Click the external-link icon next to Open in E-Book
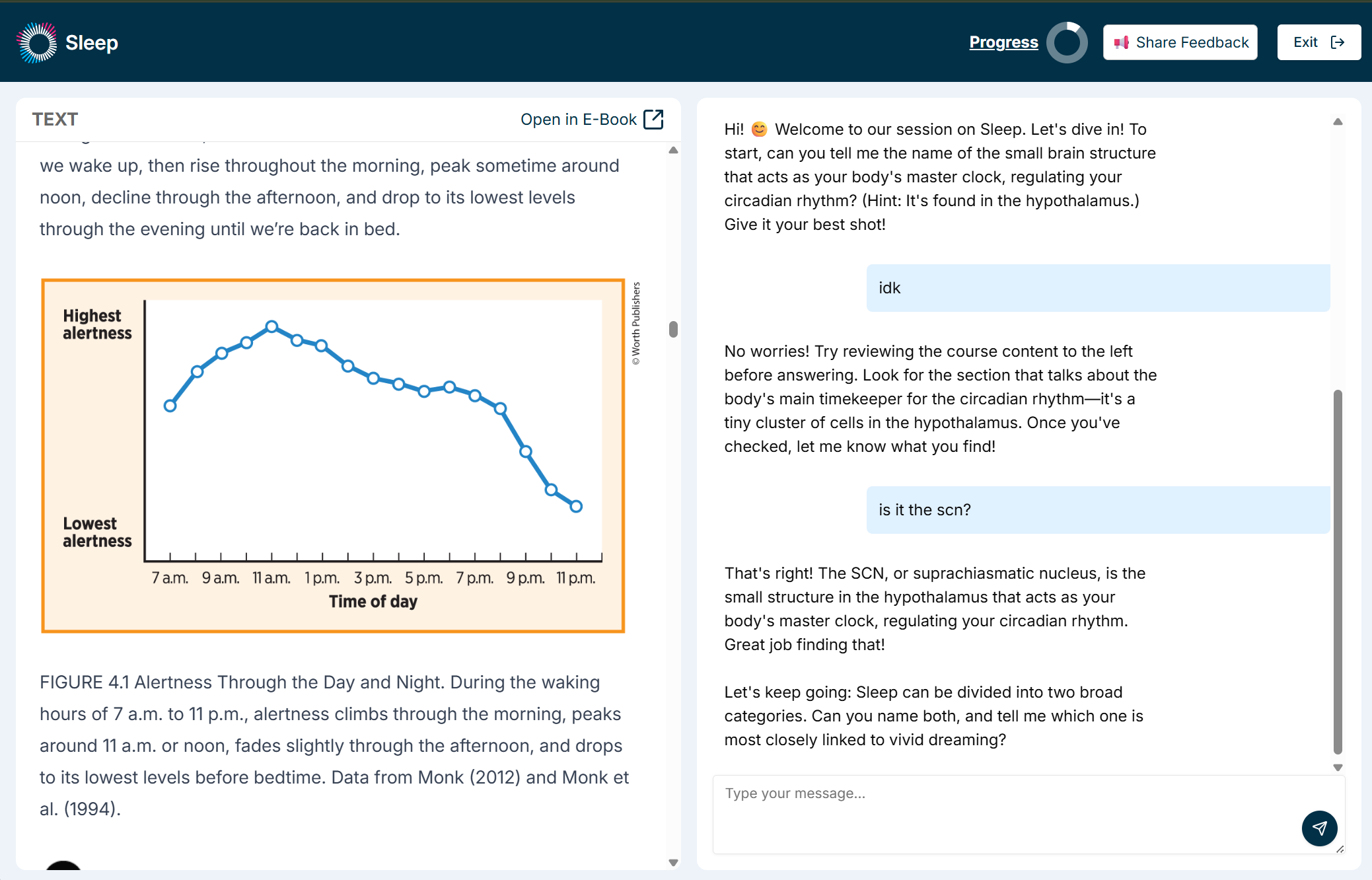 click(653, 119)
